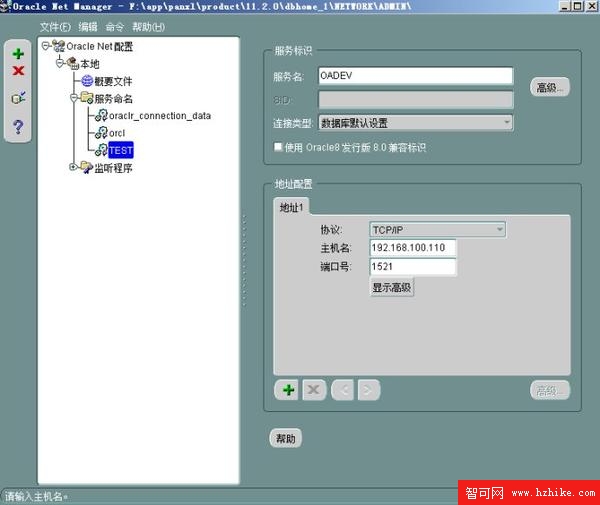Minimize the Oracle Net Manager window
Viewport: 600px width, 505px height.
(564, 6)
